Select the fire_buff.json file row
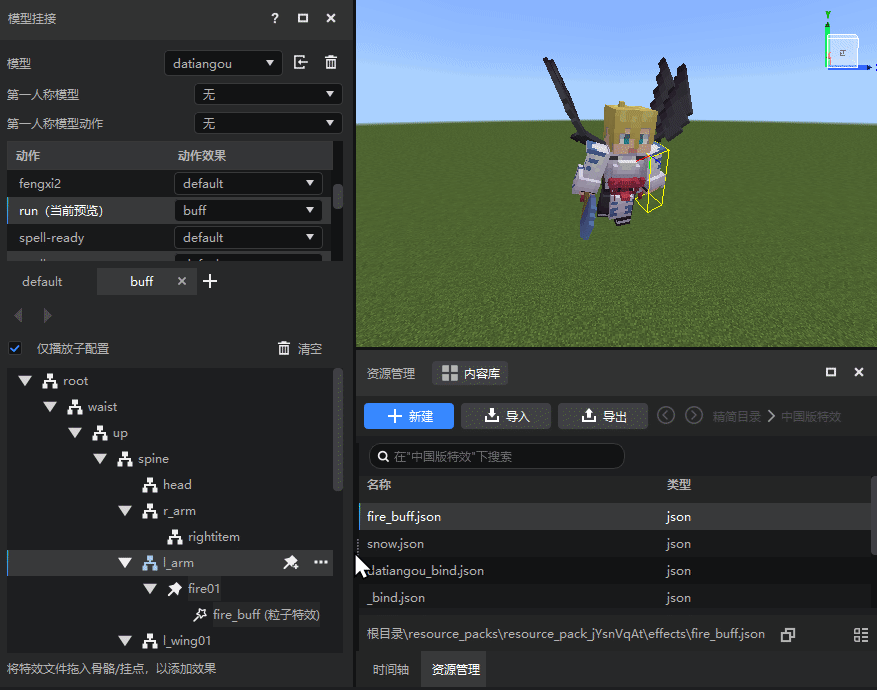The height and width of the screenshot is (690, 877). [615, 517]
